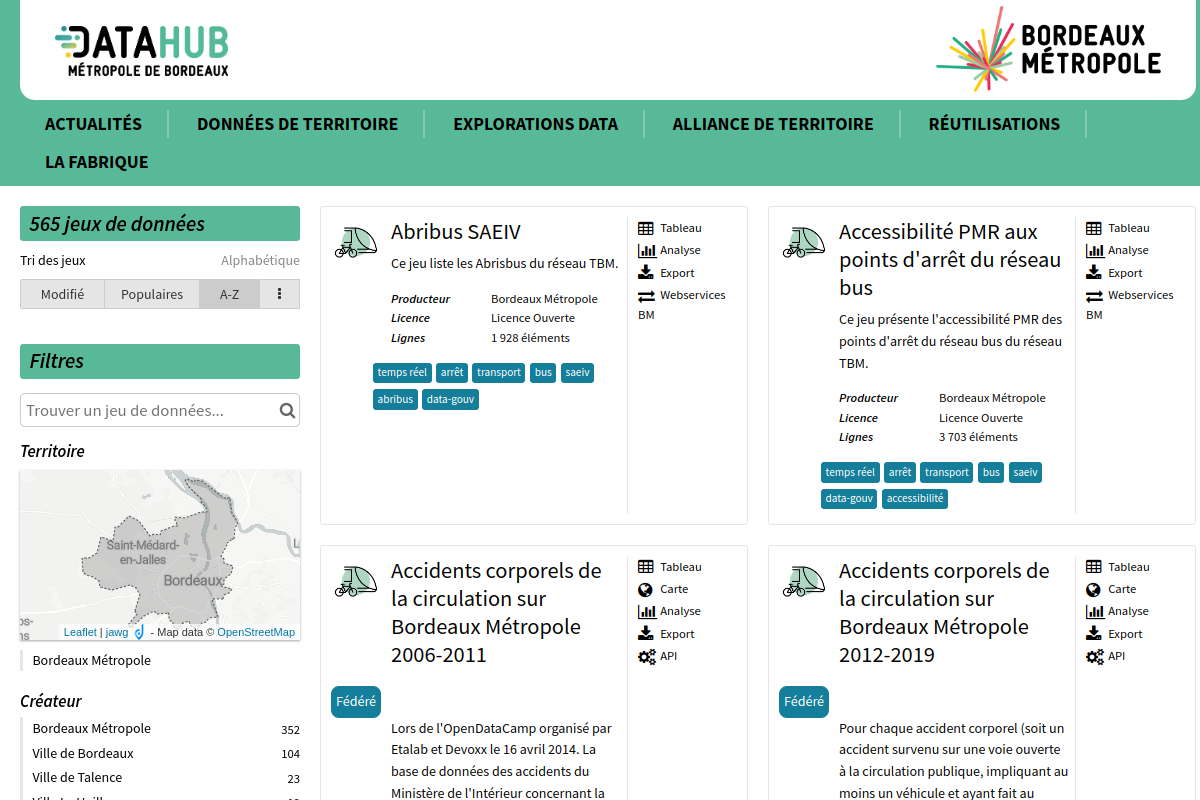
Task: Click the Bordeaux Métropole logo
Action: pyautogui.click(x=1048, y=50)
